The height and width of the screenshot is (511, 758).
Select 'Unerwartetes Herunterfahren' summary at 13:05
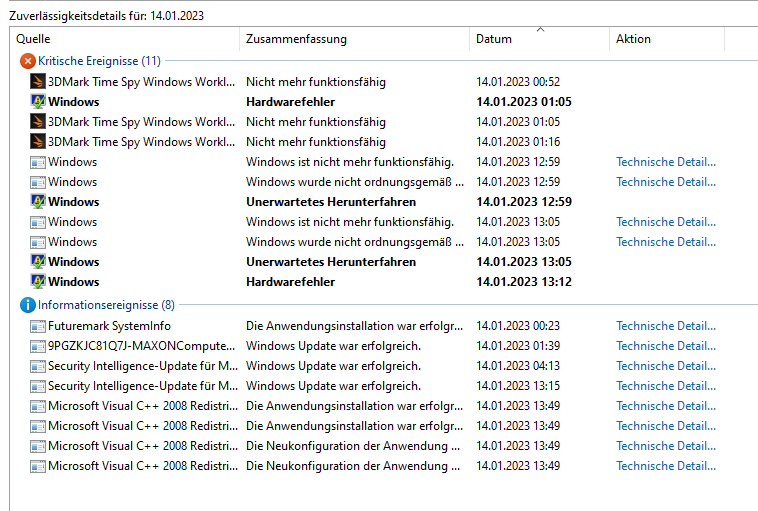[x=331, y=262]
